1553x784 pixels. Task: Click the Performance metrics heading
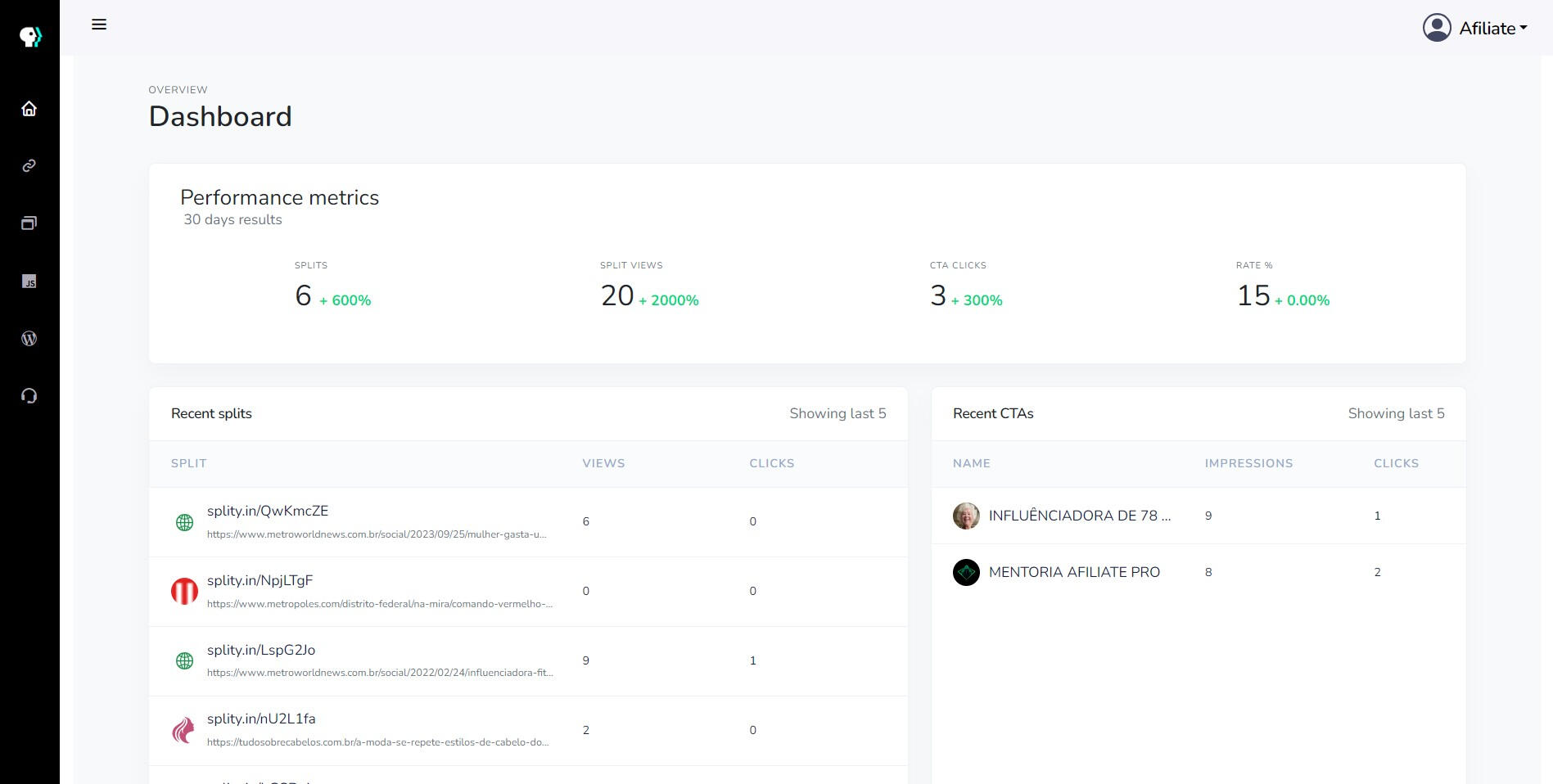point(279,197)
